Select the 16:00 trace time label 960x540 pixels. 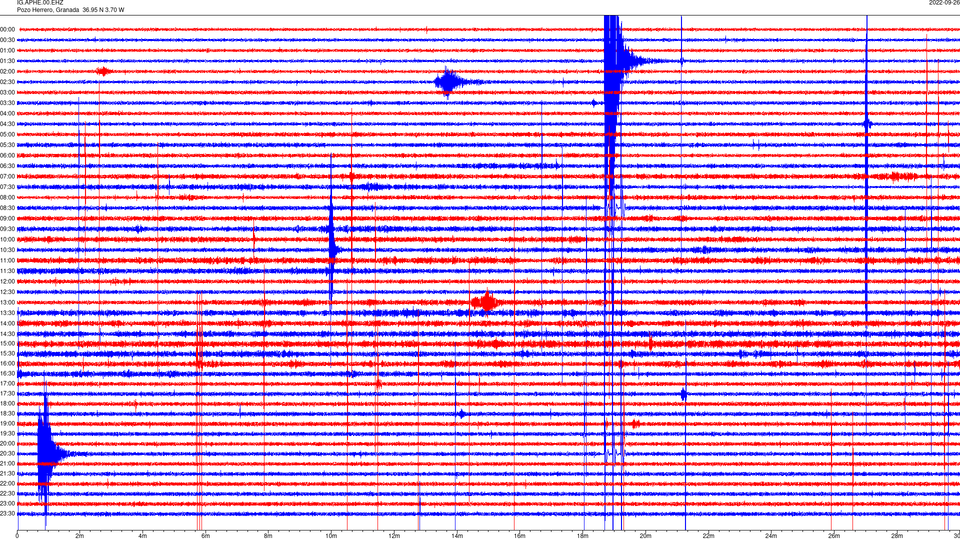[8, 364]
